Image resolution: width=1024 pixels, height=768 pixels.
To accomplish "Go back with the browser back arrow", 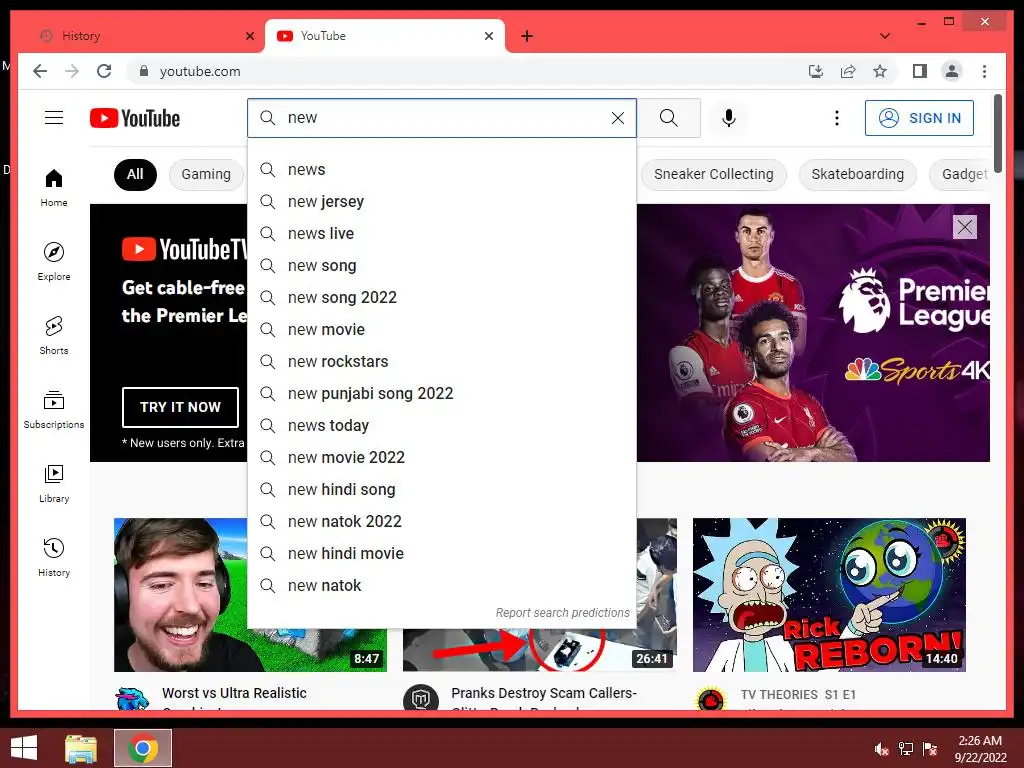I will [40, 71].
